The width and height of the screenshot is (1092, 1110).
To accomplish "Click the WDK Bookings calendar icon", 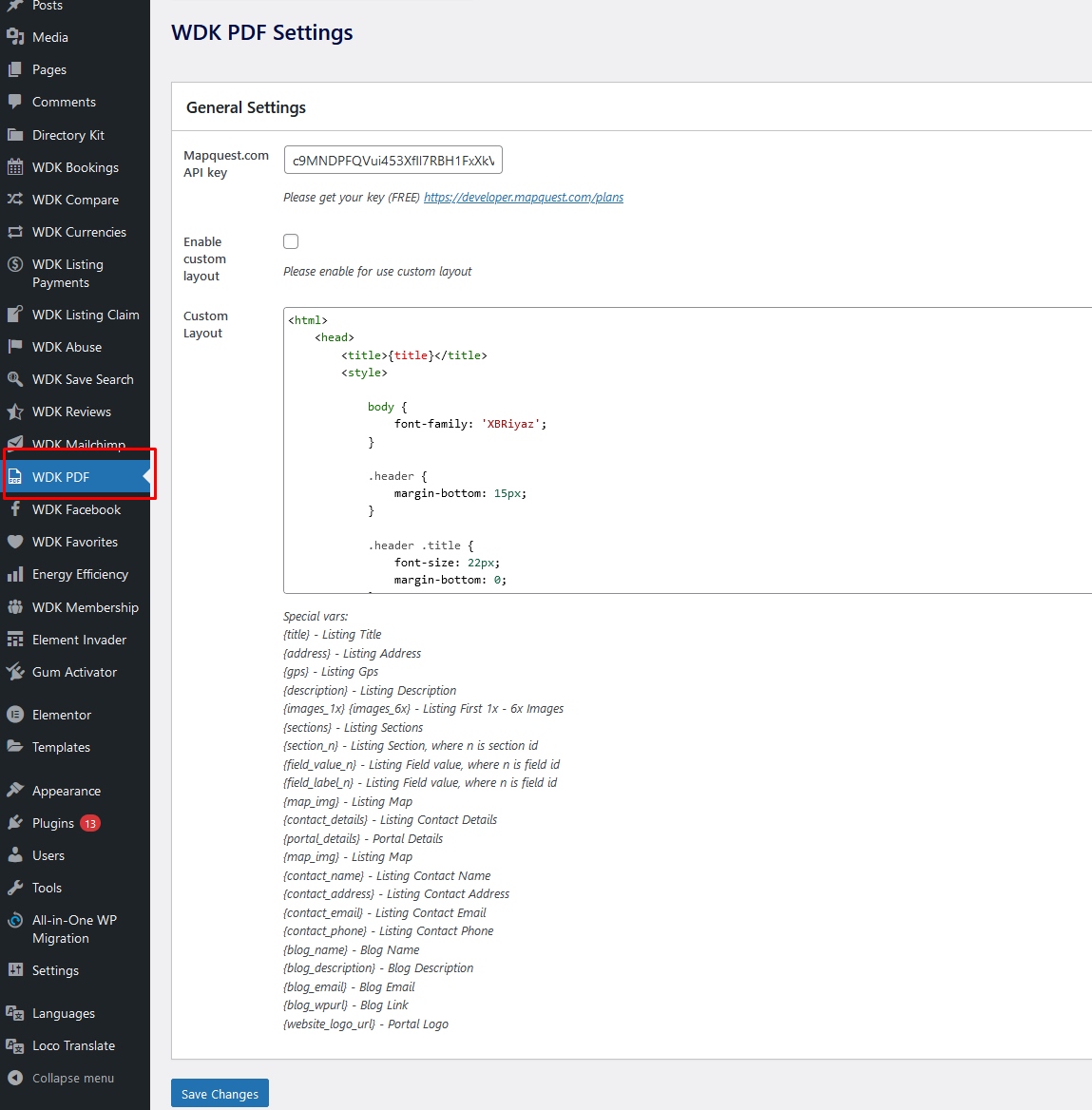I will click(15, 167).
